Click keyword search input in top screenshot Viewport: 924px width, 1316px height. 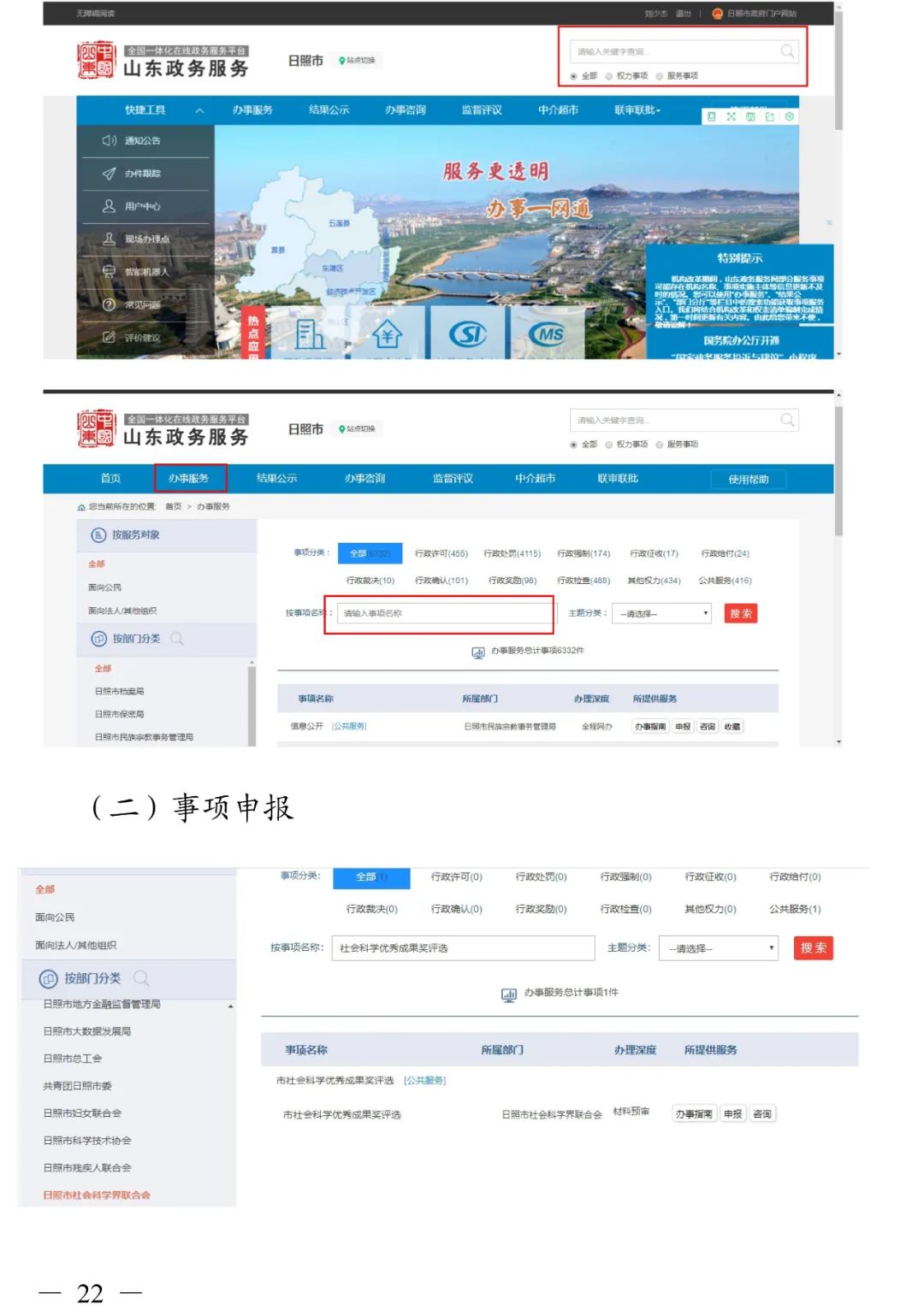684,52
